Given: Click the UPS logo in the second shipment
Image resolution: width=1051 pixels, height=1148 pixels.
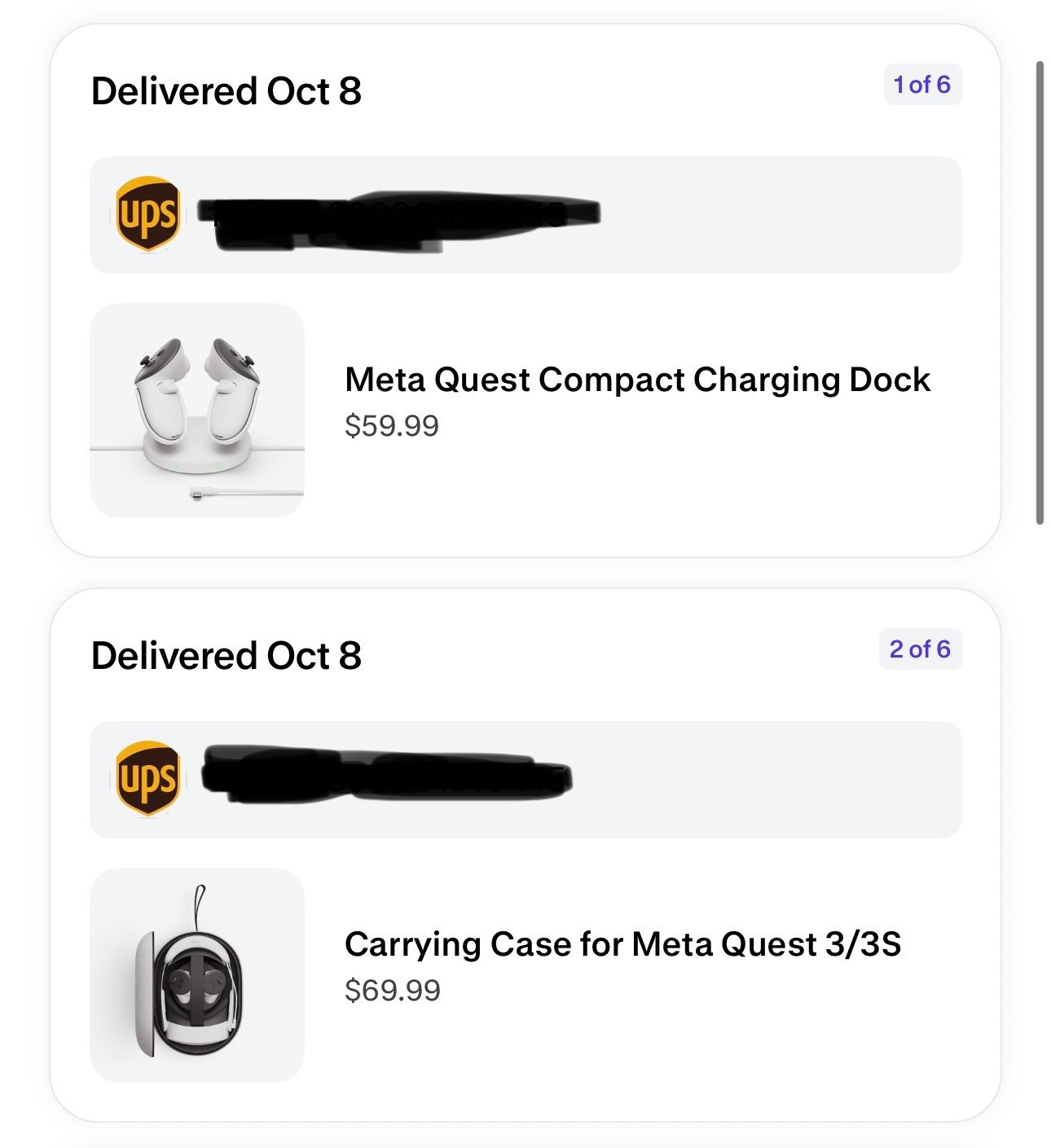Looking at the screenshot, I should coord(147,778).
